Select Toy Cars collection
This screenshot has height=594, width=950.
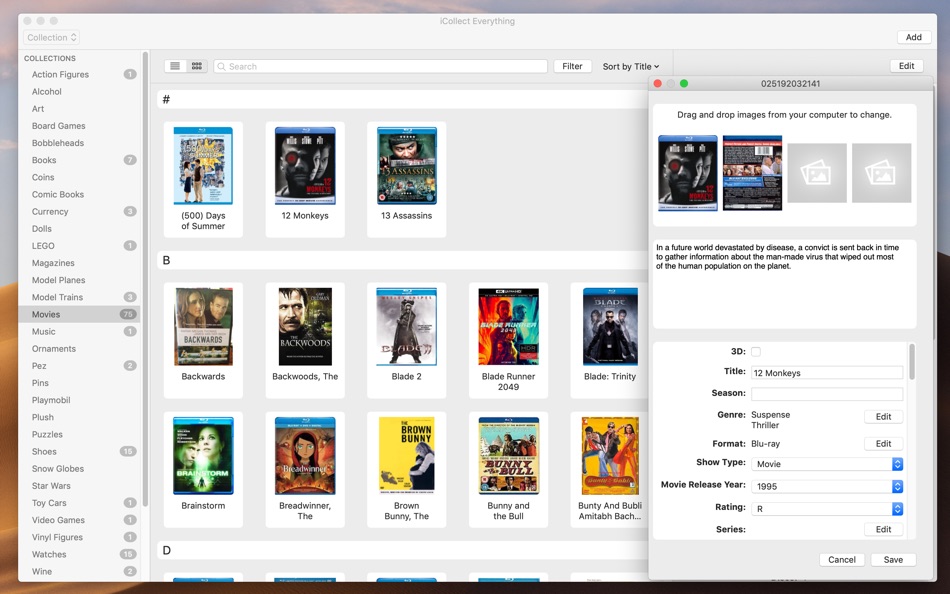pyautogui.click(x=79, y=503)
